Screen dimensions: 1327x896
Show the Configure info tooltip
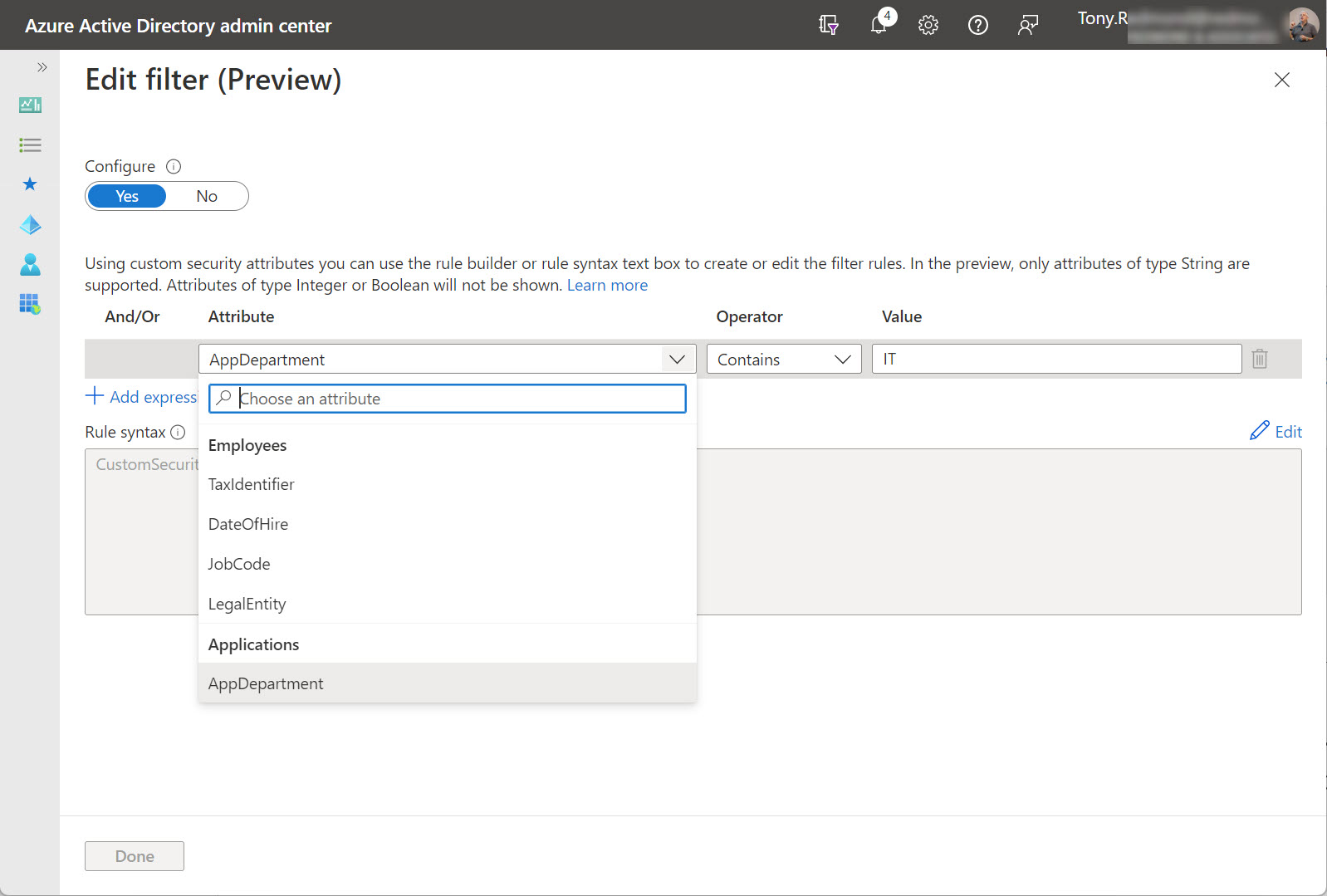pos(174,166)
